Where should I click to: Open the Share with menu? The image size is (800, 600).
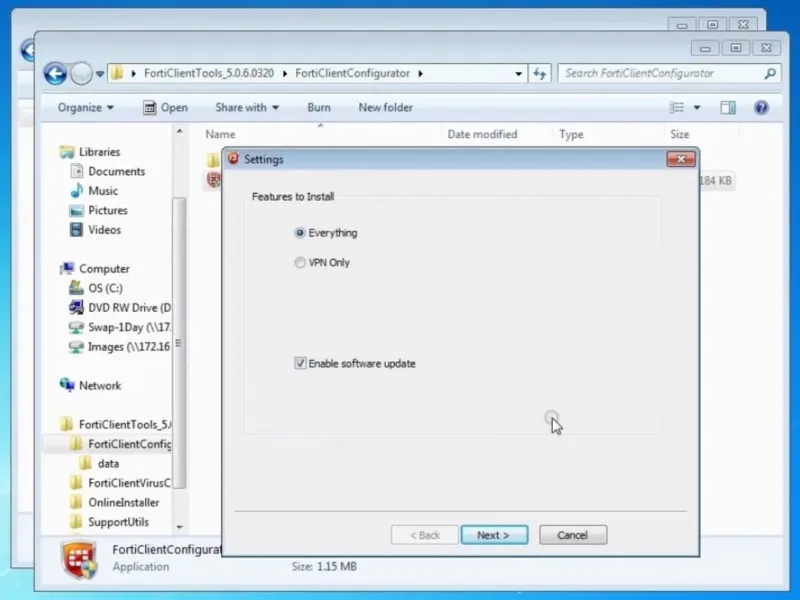[247, 107]
